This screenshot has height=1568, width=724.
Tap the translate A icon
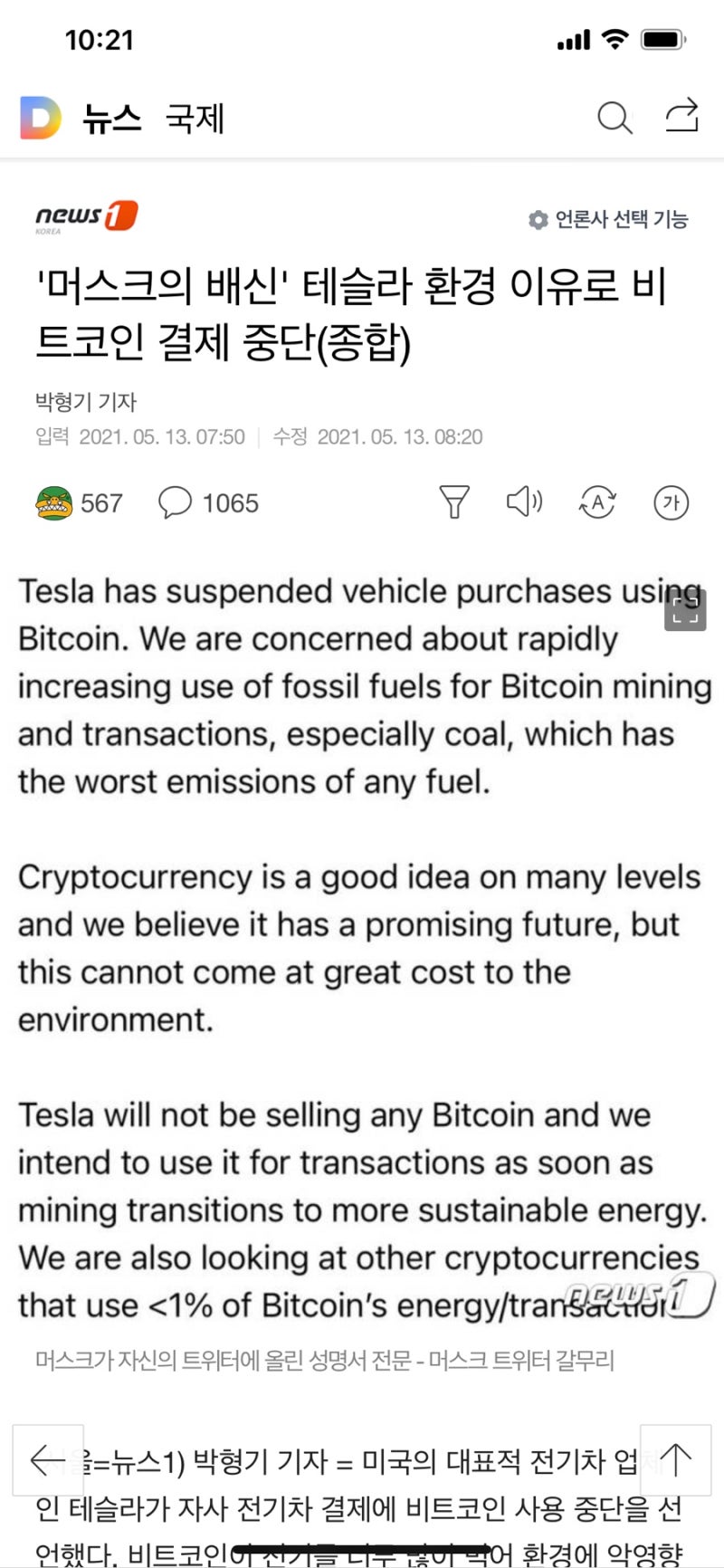(x=597, y=502)
